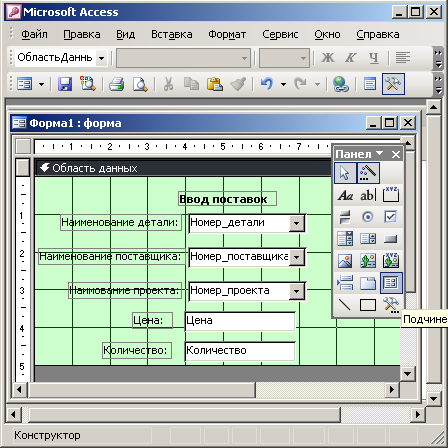The height and width of the screenshot is (448, 448).
Task: Expand the Номер_детали combo box arrow
Action: tap(297, 223)
